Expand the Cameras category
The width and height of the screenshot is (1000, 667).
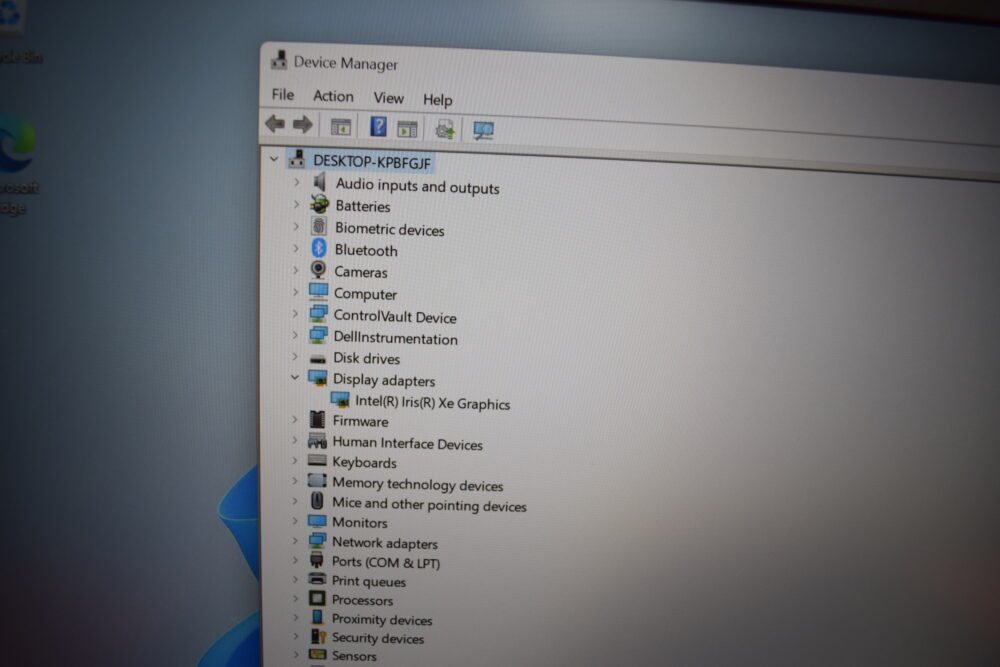tap(295, 270)
